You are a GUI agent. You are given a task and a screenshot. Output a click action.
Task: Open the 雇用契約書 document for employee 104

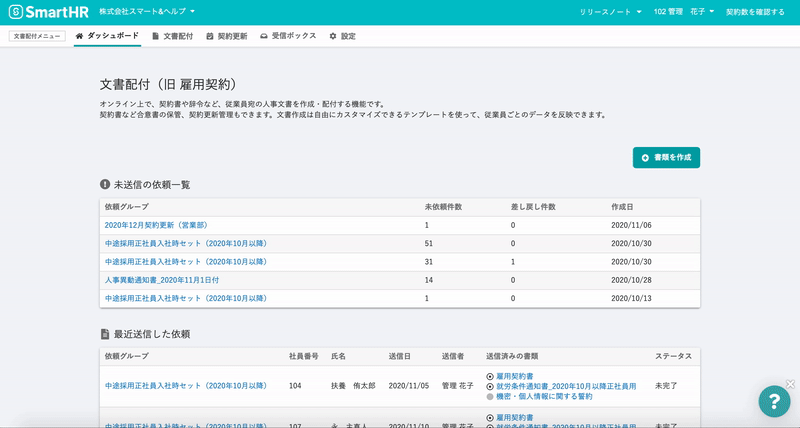tap(514, 376)
